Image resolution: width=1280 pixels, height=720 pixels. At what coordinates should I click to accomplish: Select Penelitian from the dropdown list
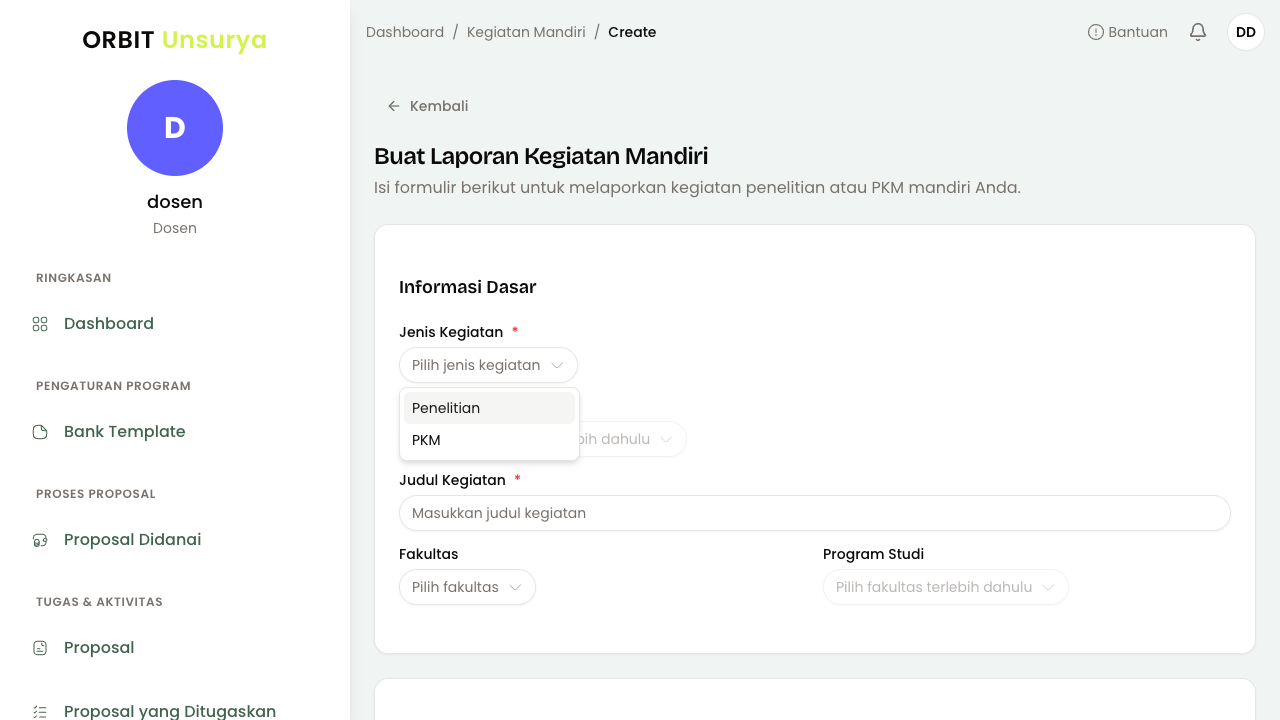pyautogui.click(x=489, y=408)
